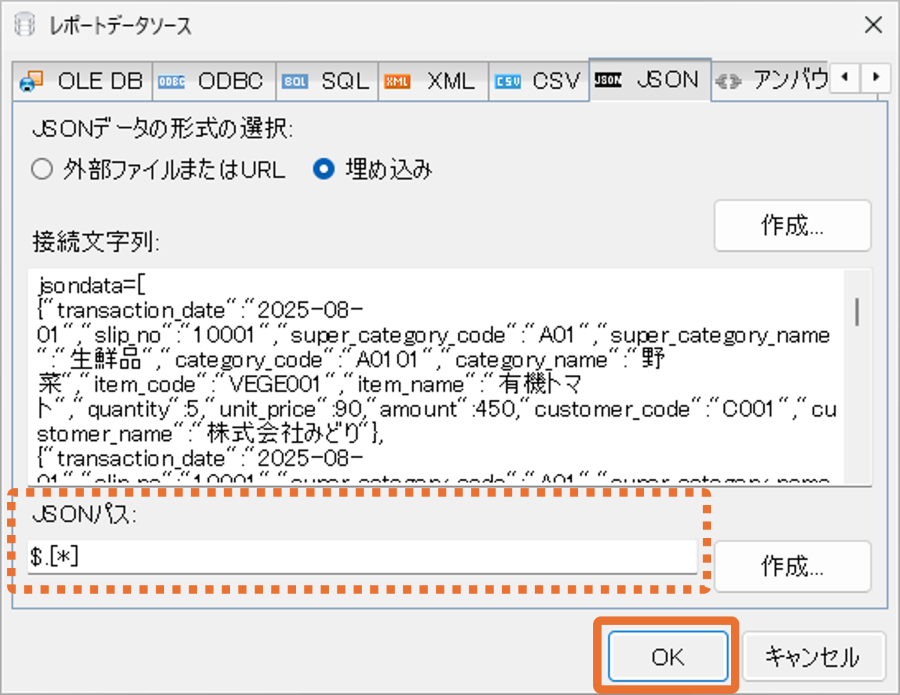Open the ODBC tab

(x=214, y=81)
